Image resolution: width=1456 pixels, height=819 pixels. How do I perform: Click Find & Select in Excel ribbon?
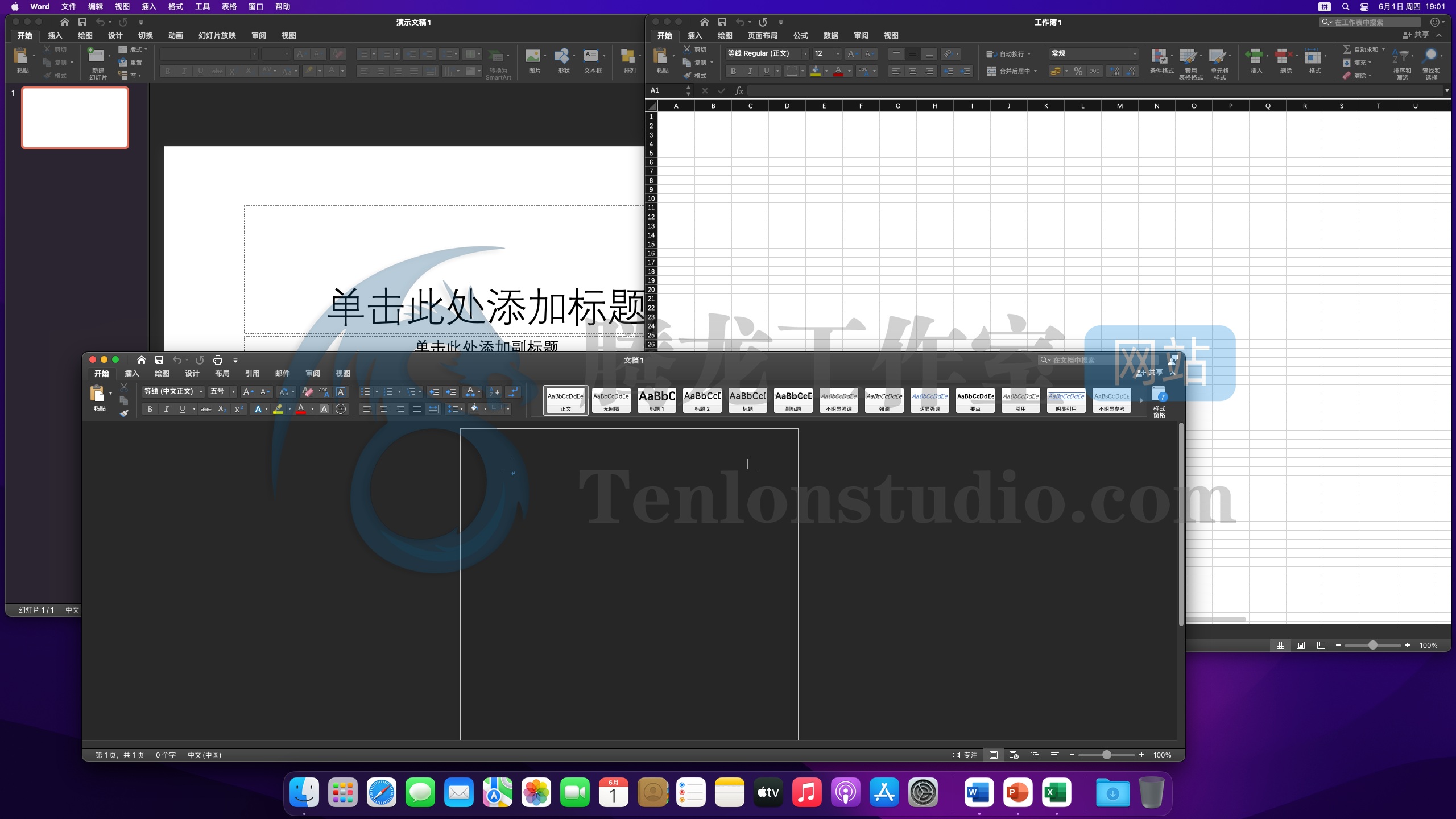pos(1431,64)
